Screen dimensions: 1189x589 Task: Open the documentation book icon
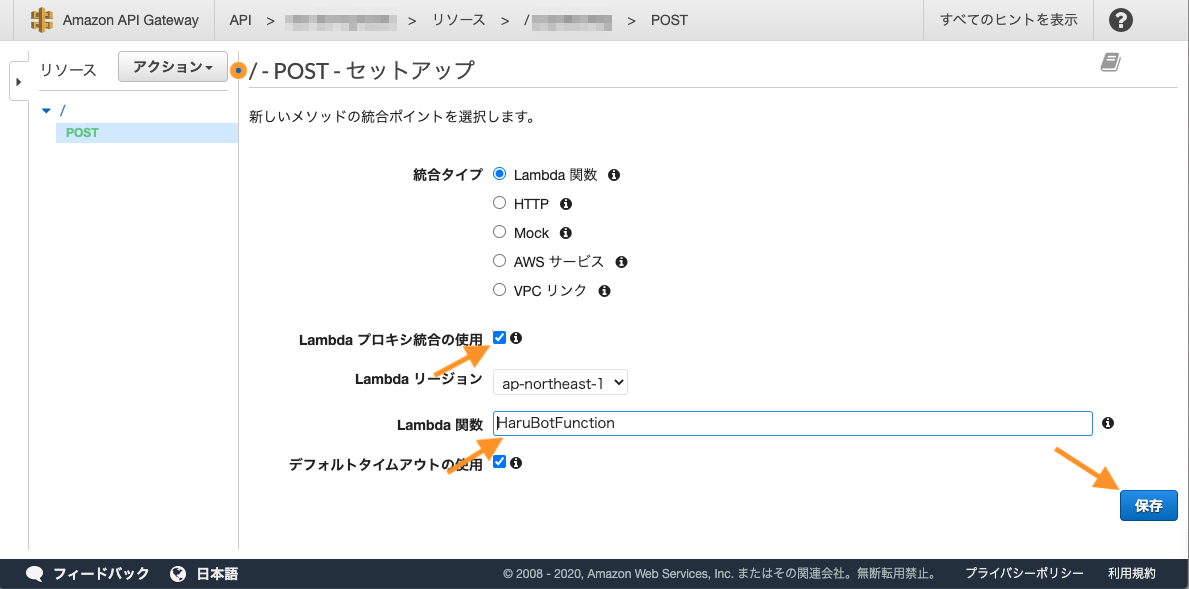pos(1110,62)
